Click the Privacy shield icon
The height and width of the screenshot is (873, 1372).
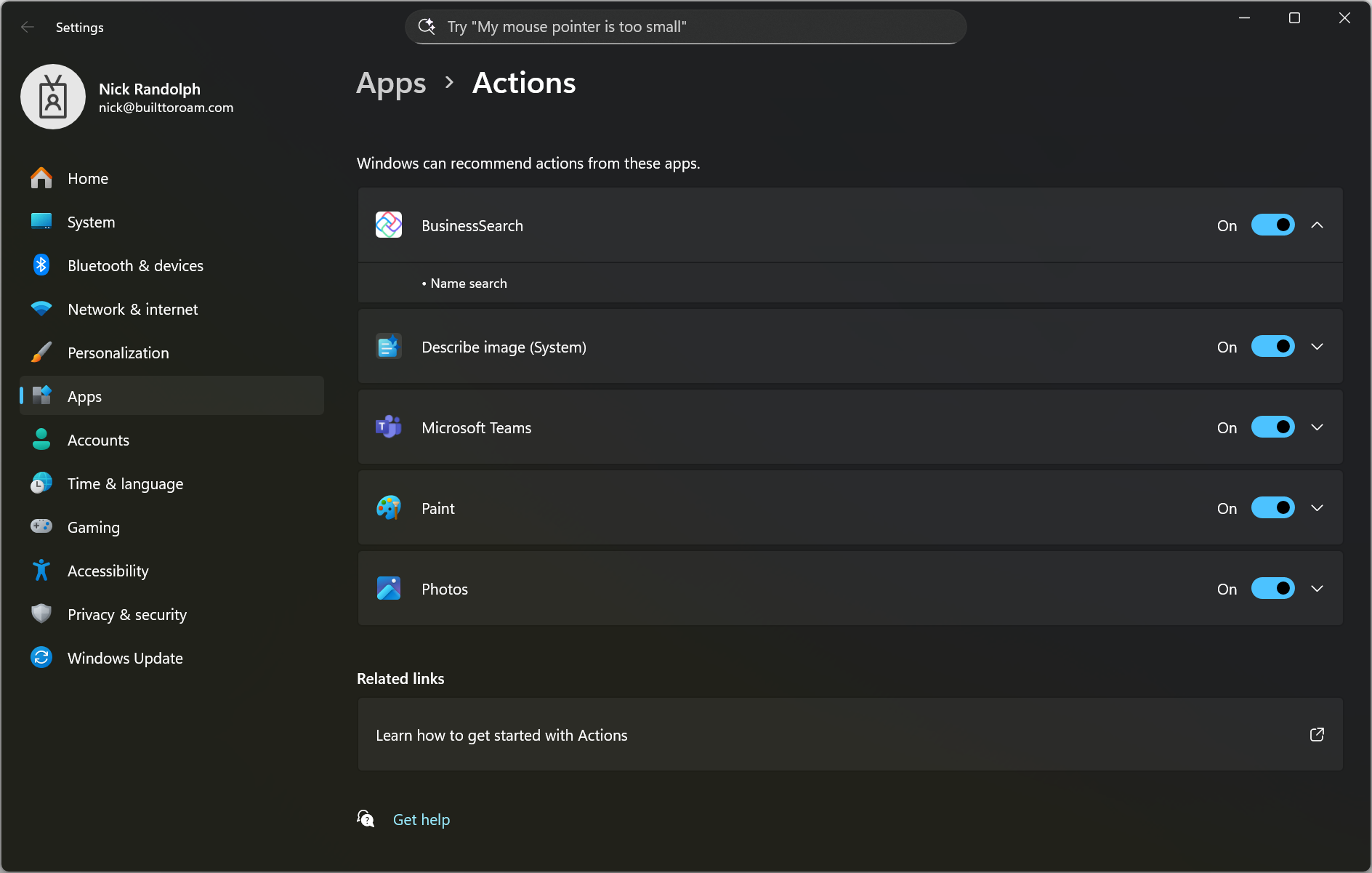point(41,614)
